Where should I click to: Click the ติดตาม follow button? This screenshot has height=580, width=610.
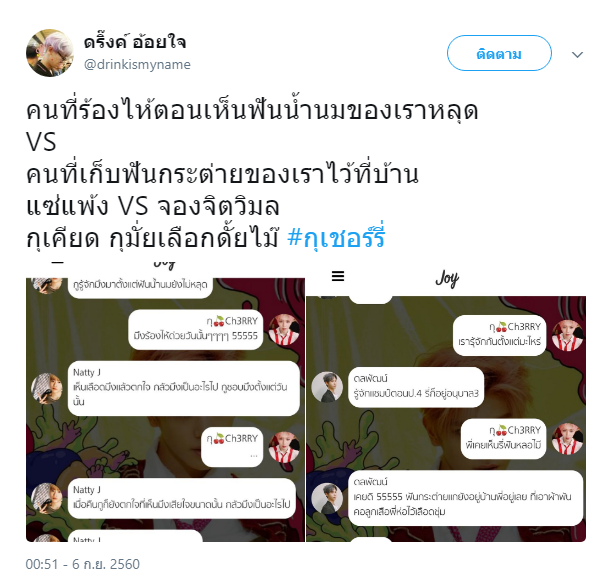[x=499, y=53]
